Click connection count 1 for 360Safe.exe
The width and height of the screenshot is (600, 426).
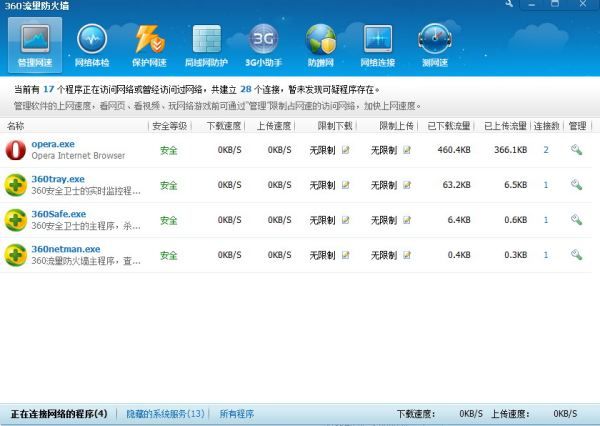546,220
